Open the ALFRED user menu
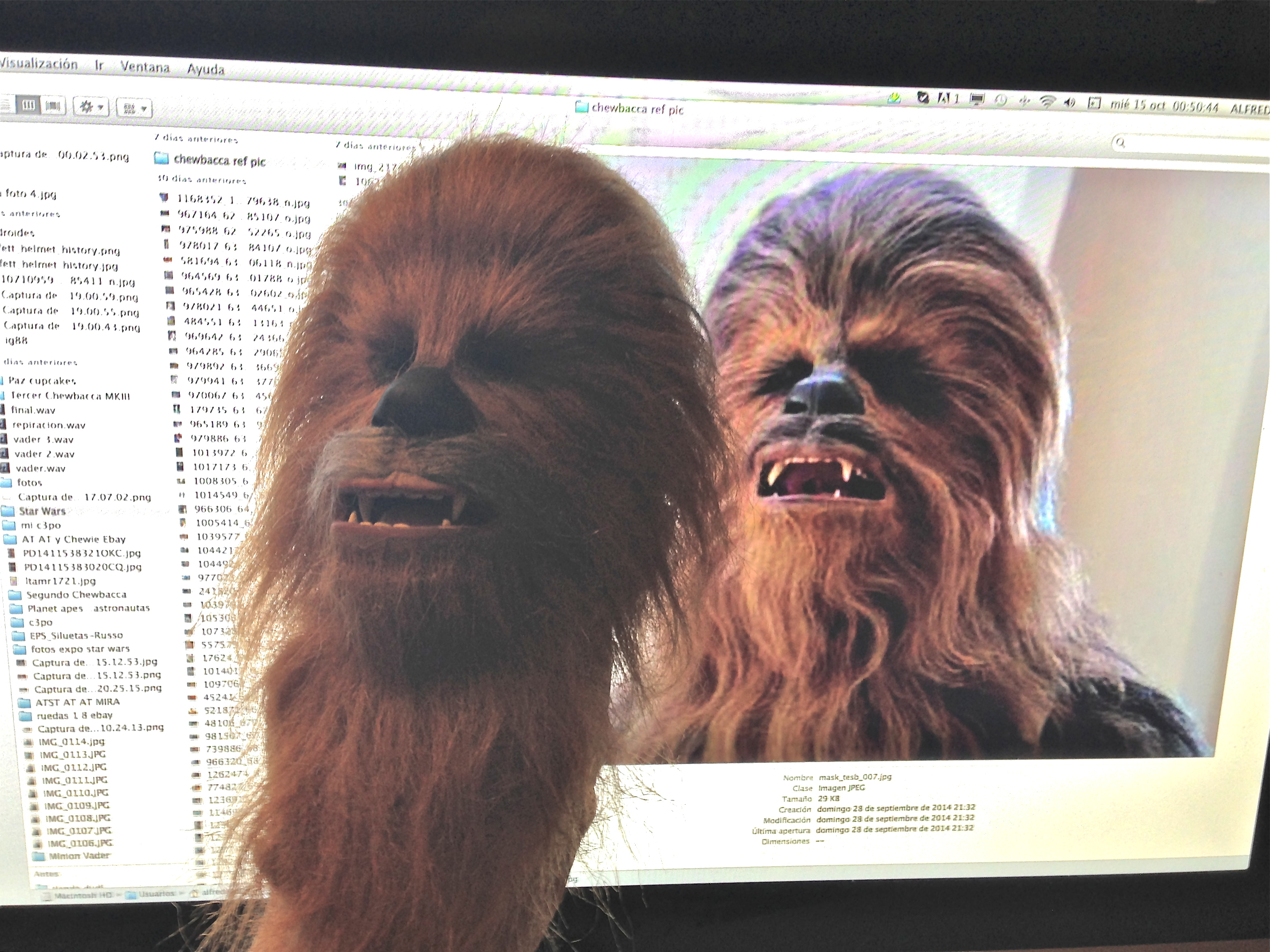This screenshot has width=1270, height=952. pyautogui.click(x=1250, y=109)
